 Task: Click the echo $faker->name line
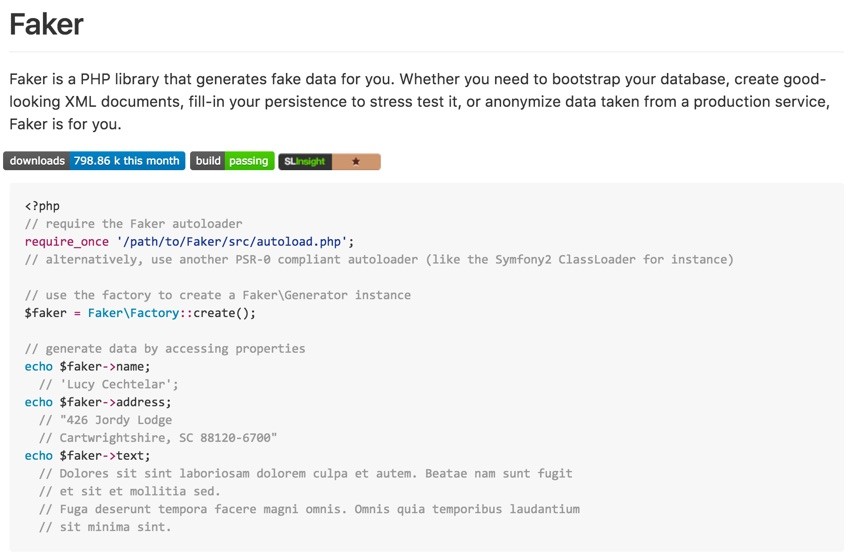(x=87, y=367)
